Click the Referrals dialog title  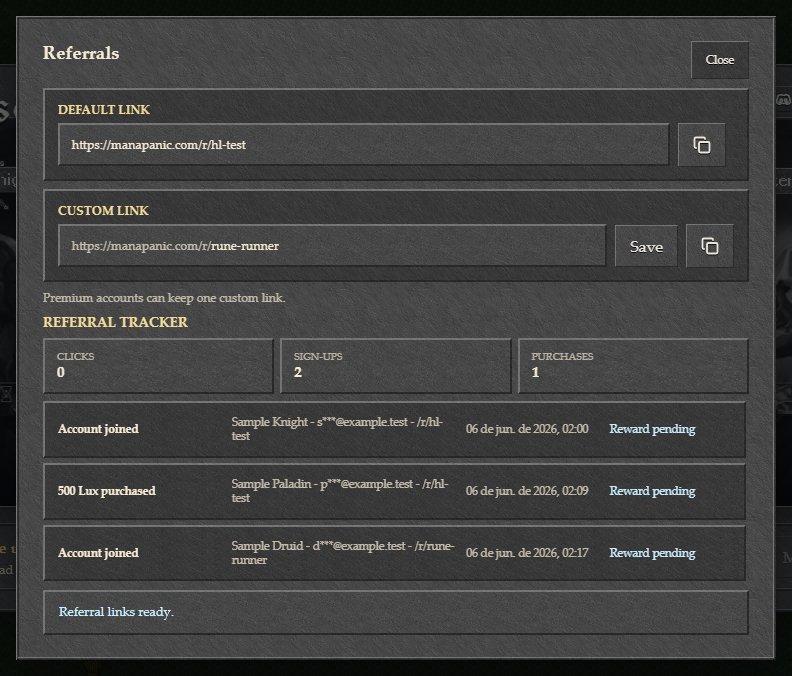(81, 53)
